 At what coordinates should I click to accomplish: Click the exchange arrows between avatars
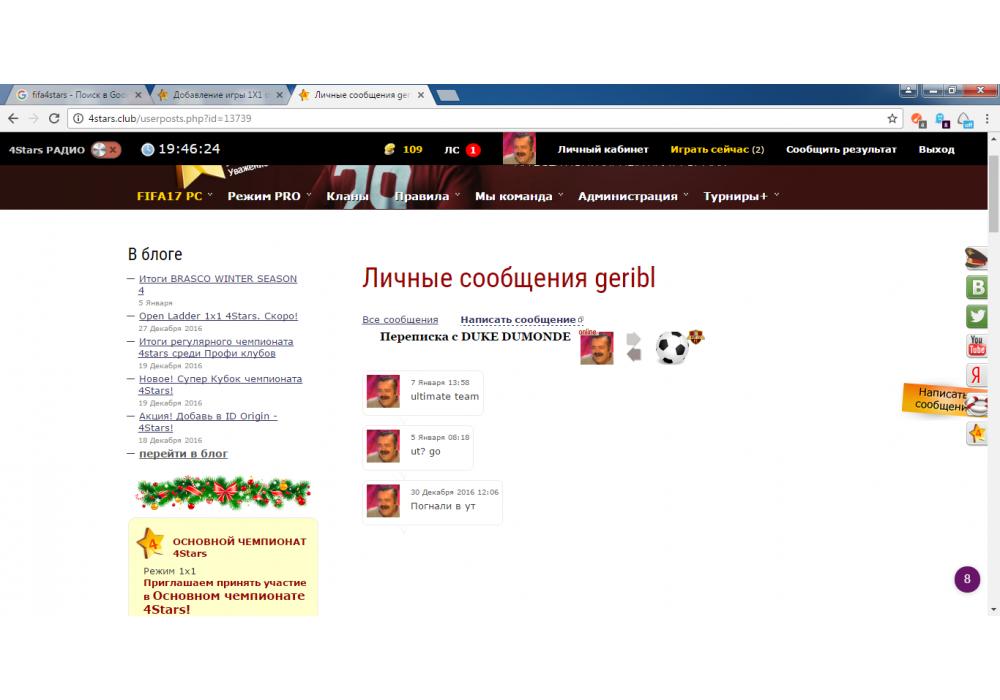[634, 347]
